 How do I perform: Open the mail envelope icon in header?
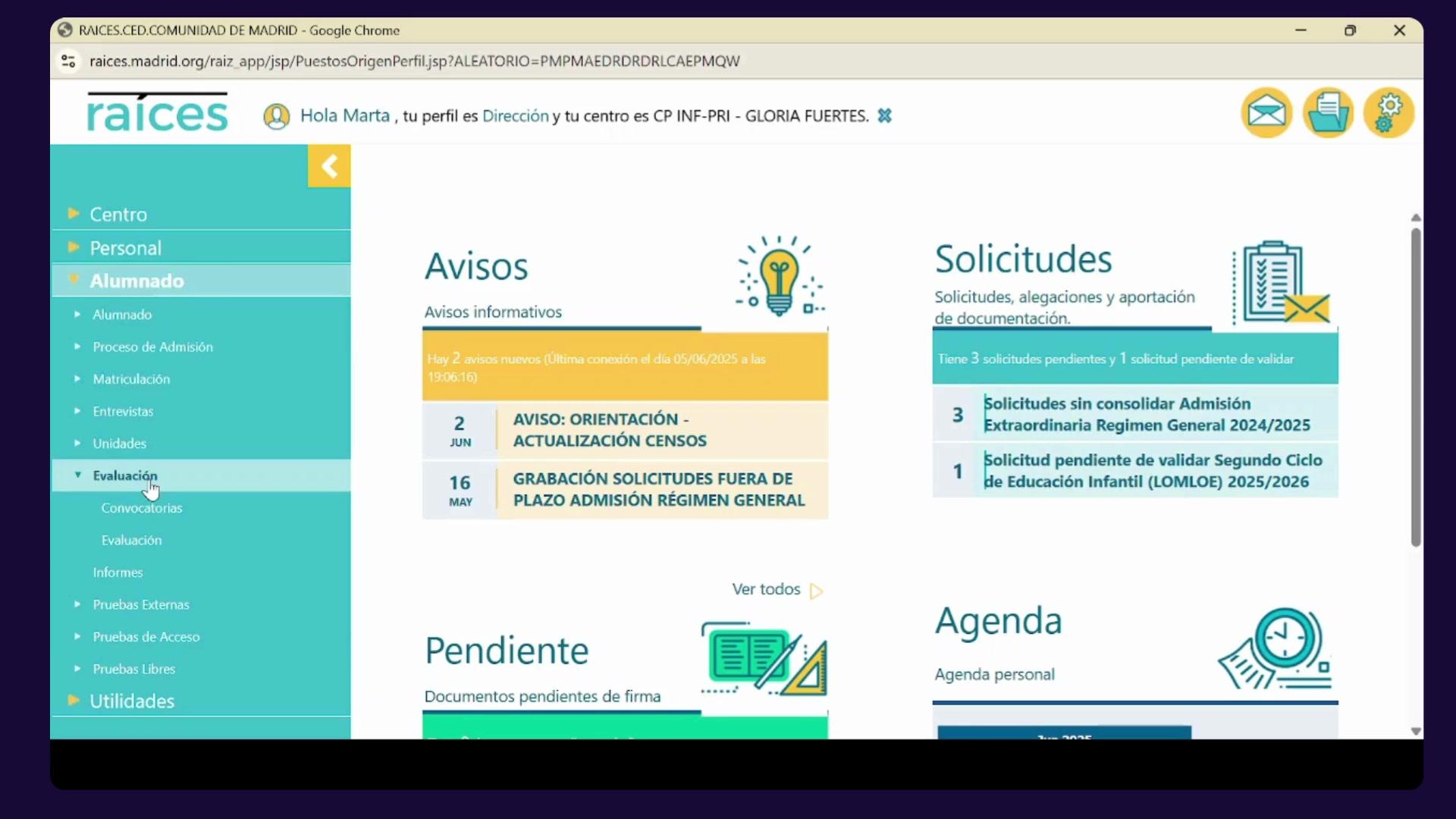(x=1266, y=114)
